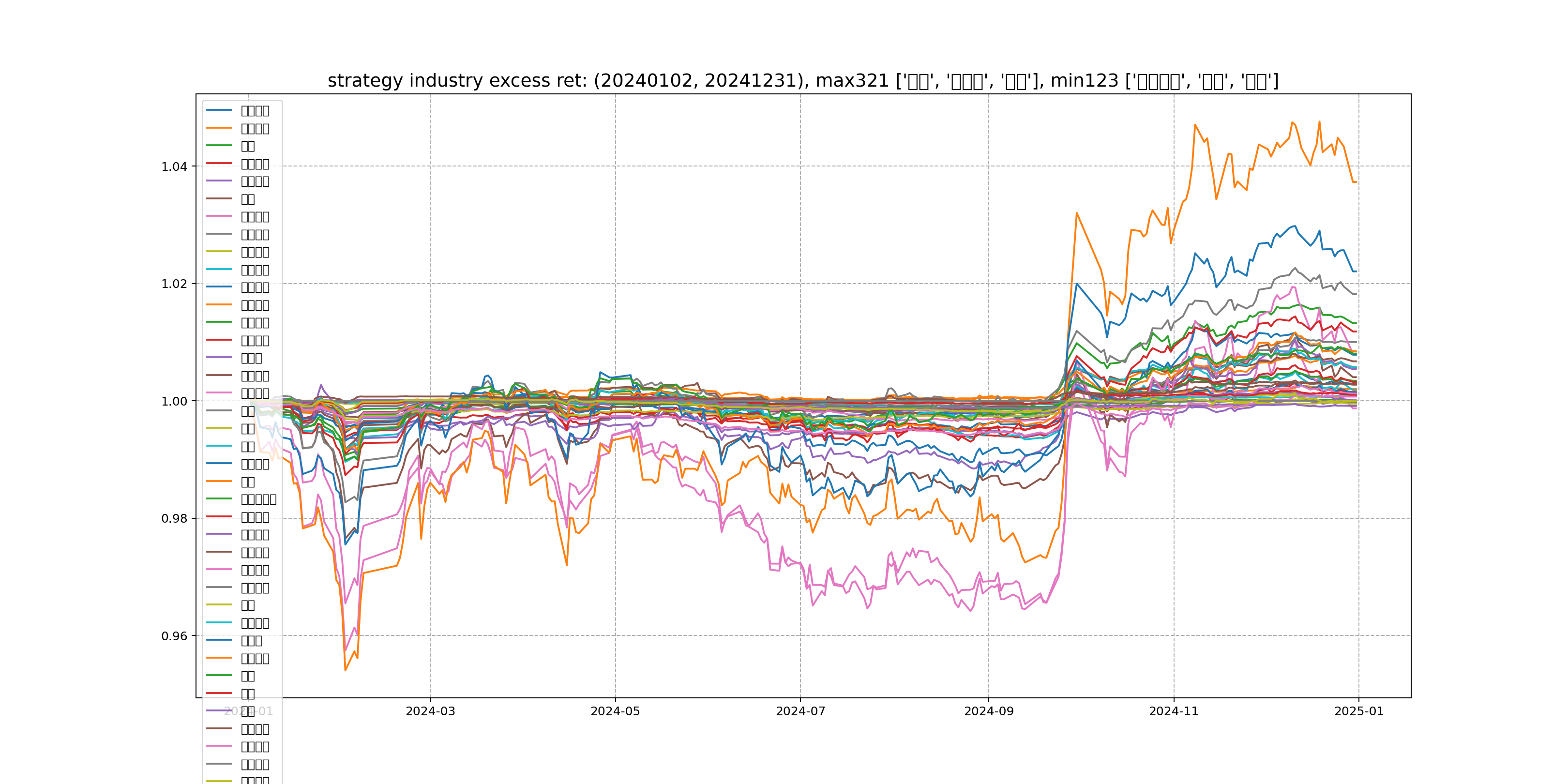Click the 0.96 y-axis tick label
1568x784 pixels.
(x=174, y=637)
